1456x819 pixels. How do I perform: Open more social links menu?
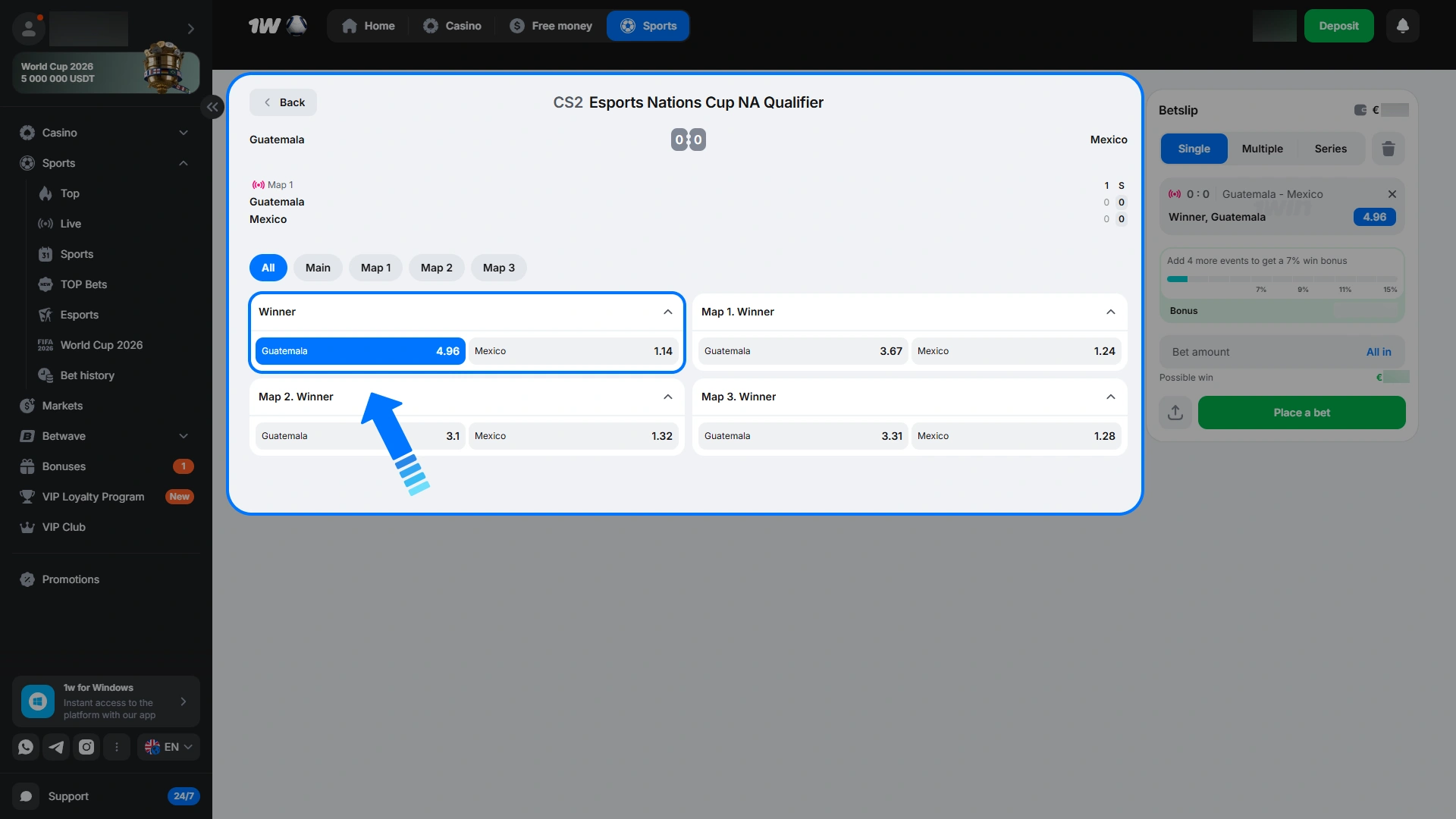pyautogui.click(x=117, y=747)
